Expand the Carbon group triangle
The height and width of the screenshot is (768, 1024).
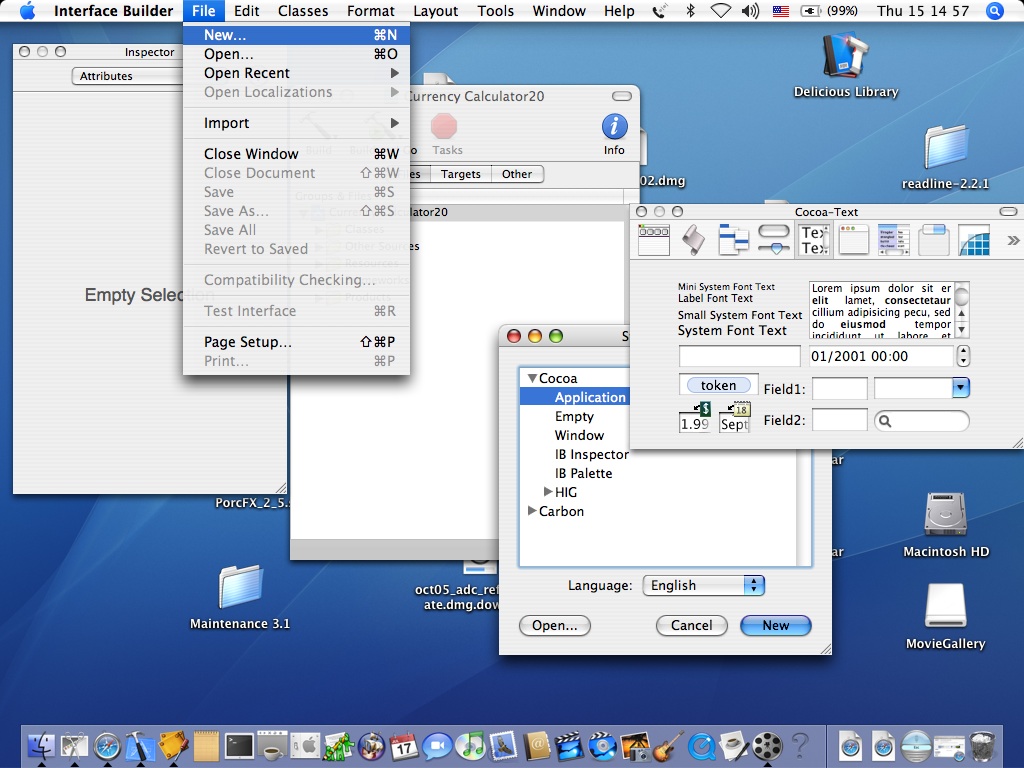pos(532,510)
